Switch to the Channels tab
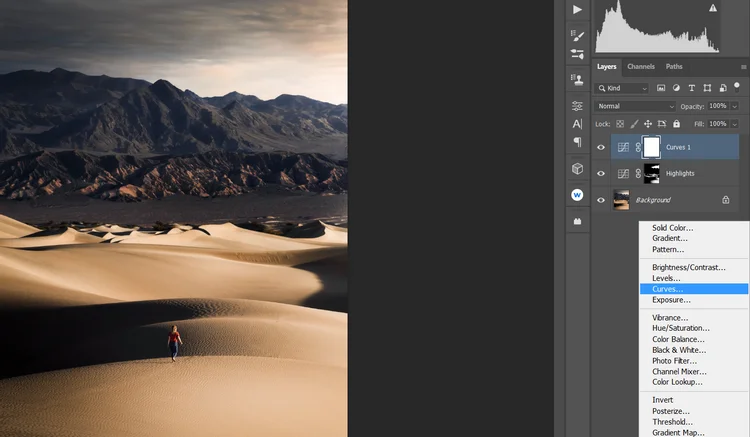 click(x=641, y=67)
